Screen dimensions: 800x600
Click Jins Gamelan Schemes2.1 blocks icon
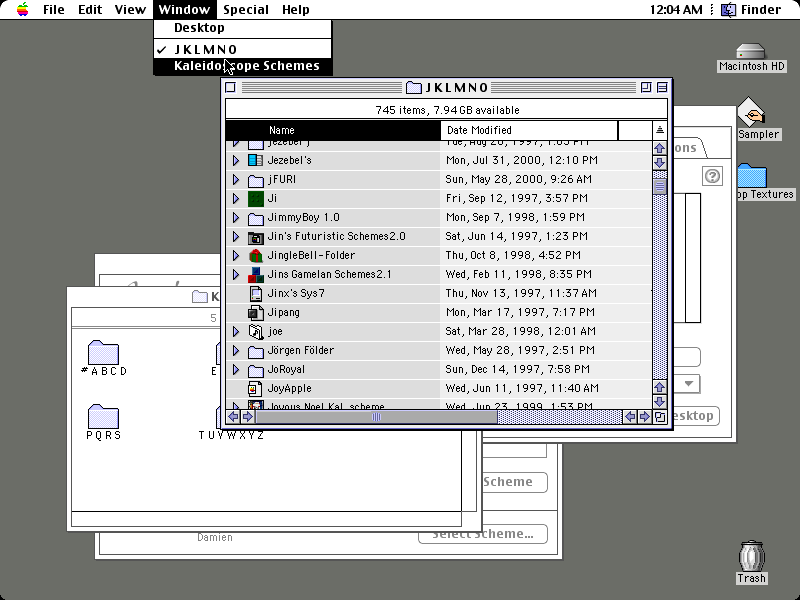[255, 274]
